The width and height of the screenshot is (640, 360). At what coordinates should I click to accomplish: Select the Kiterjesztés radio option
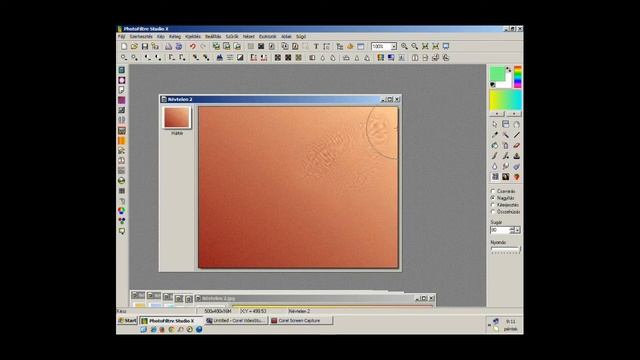tap(493, 205)
